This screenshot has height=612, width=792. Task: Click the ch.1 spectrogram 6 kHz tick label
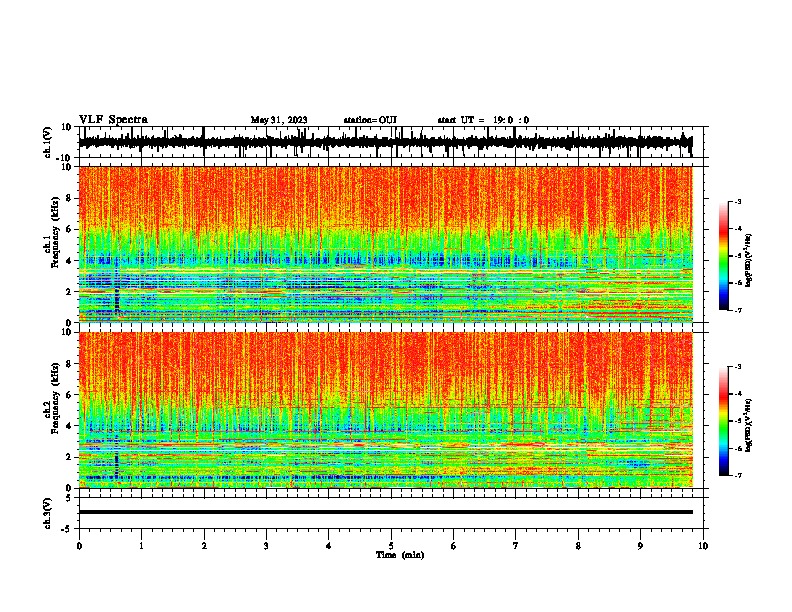click(70, 229)
